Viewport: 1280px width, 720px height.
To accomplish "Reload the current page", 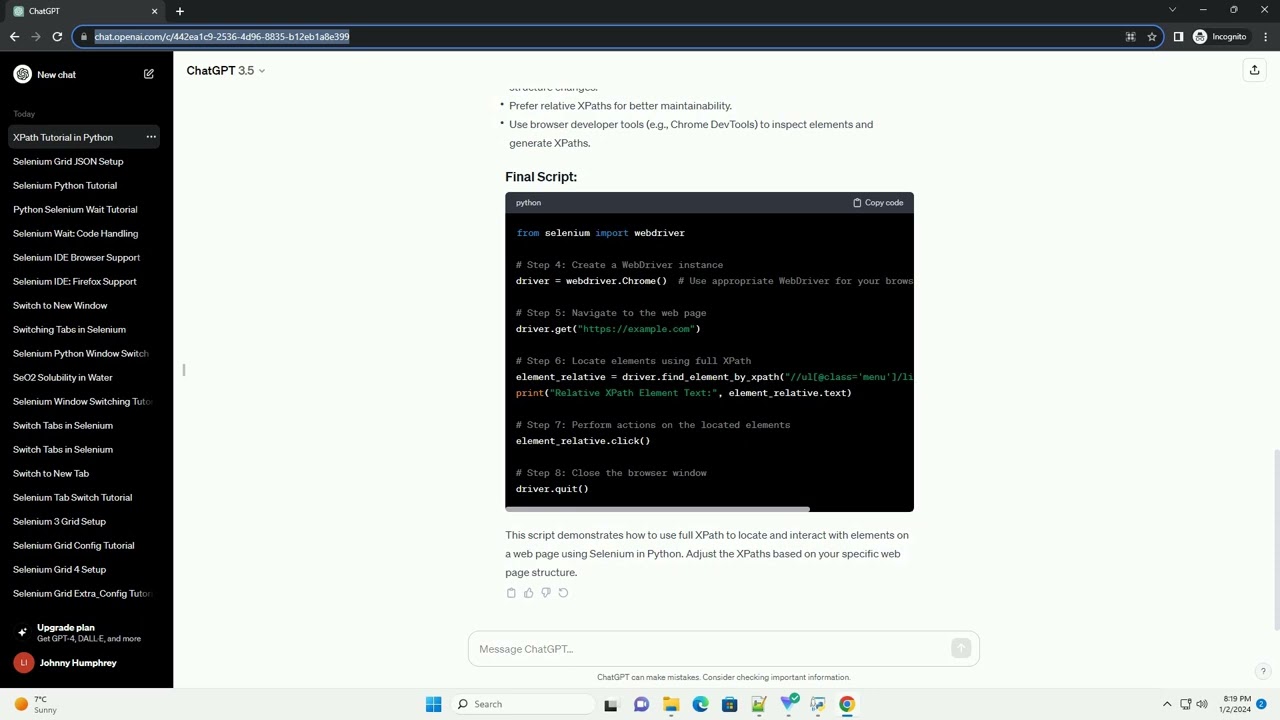I will [x=57, y=37].
